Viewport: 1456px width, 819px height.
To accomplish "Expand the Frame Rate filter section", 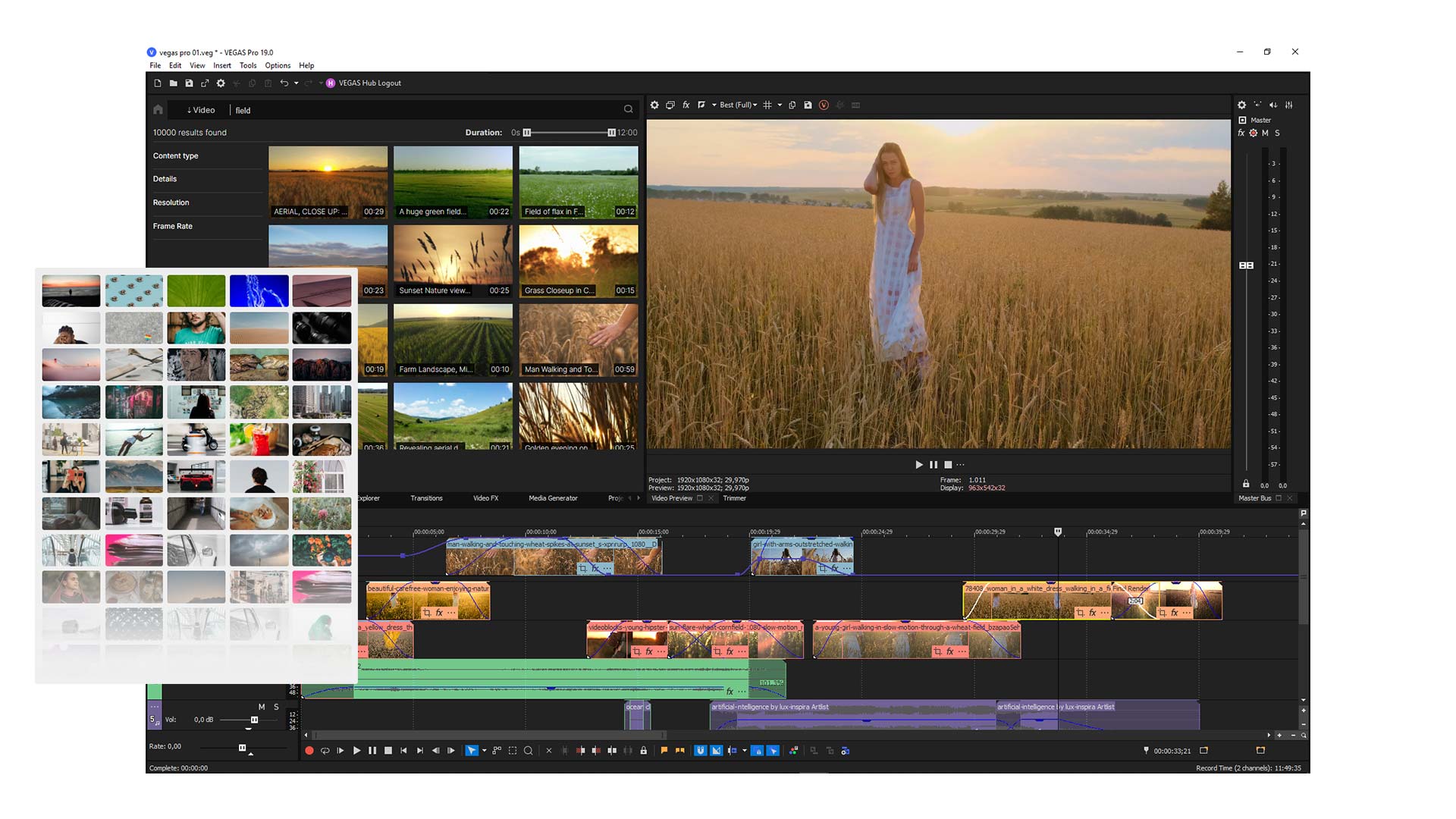I will [173, 226].
